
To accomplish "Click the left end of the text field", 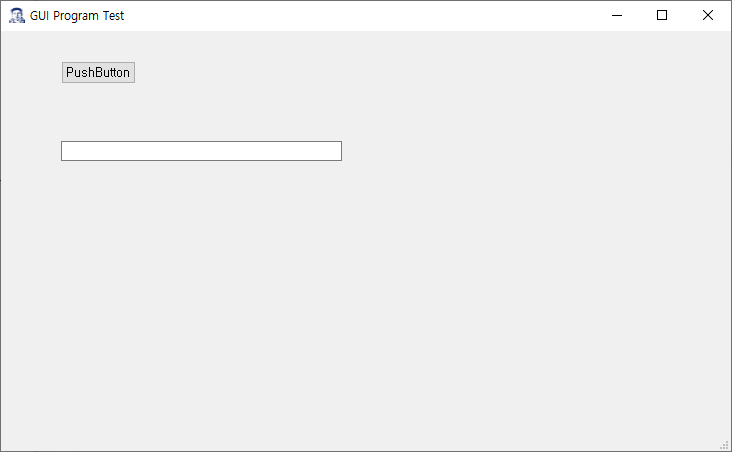I will [65, 151].
